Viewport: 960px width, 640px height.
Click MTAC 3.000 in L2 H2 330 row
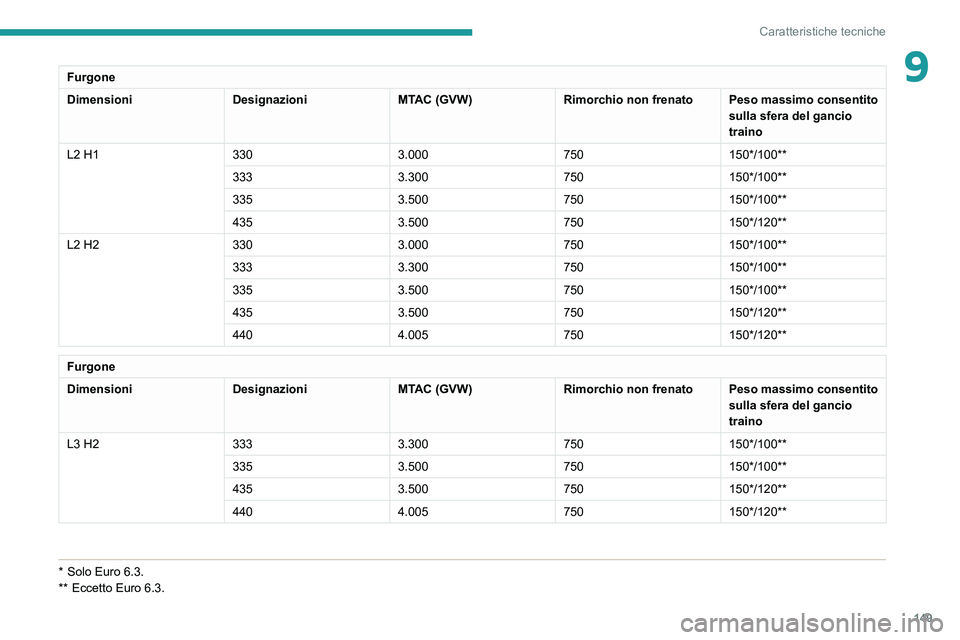pyautogui.click(x=413, y=244)
